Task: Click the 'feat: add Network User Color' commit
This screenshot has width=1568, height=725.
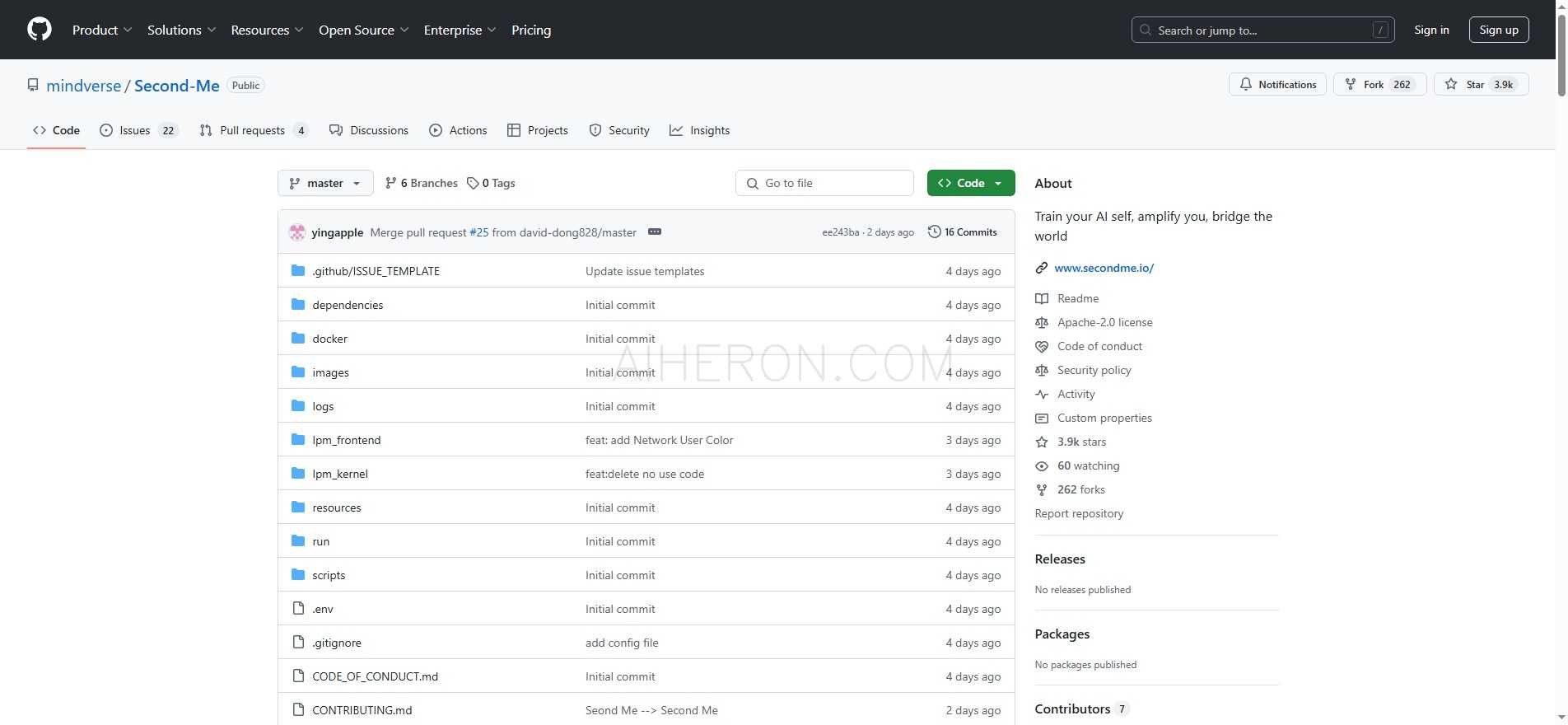Action: [x=660, y=440]
